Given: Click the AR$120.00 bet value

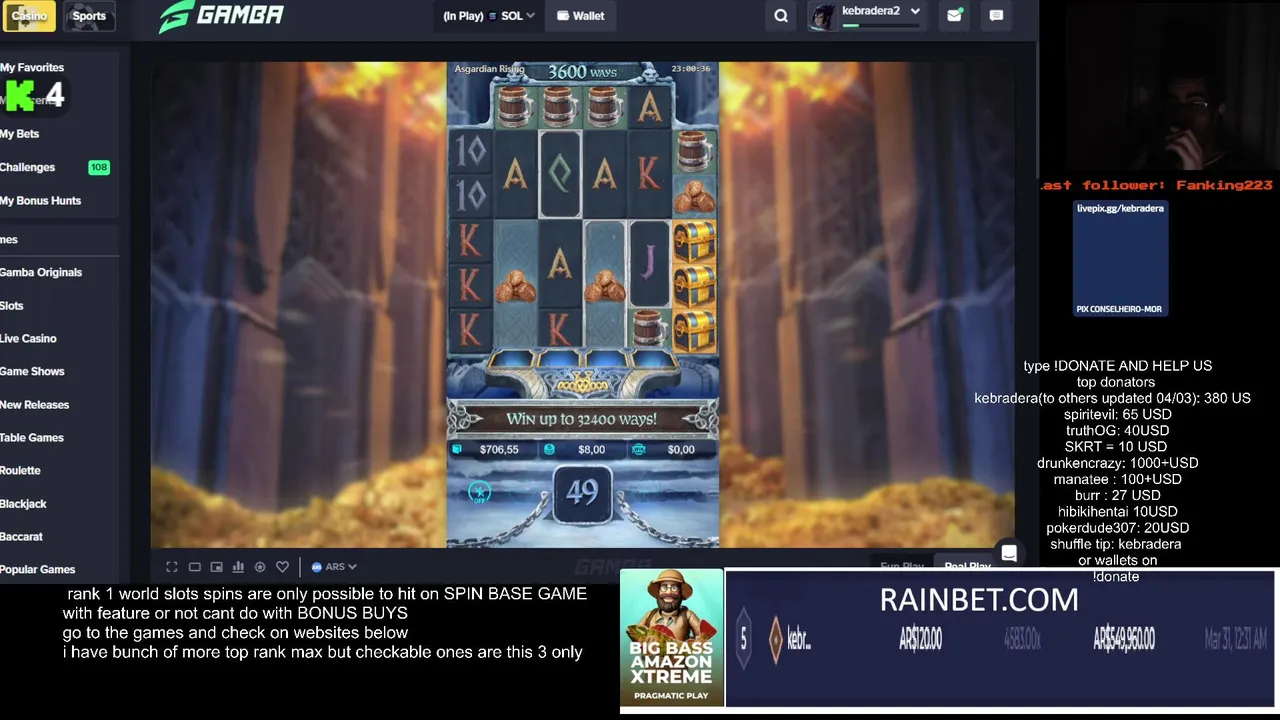Looking at the screenshot, I should pos(920,639).
